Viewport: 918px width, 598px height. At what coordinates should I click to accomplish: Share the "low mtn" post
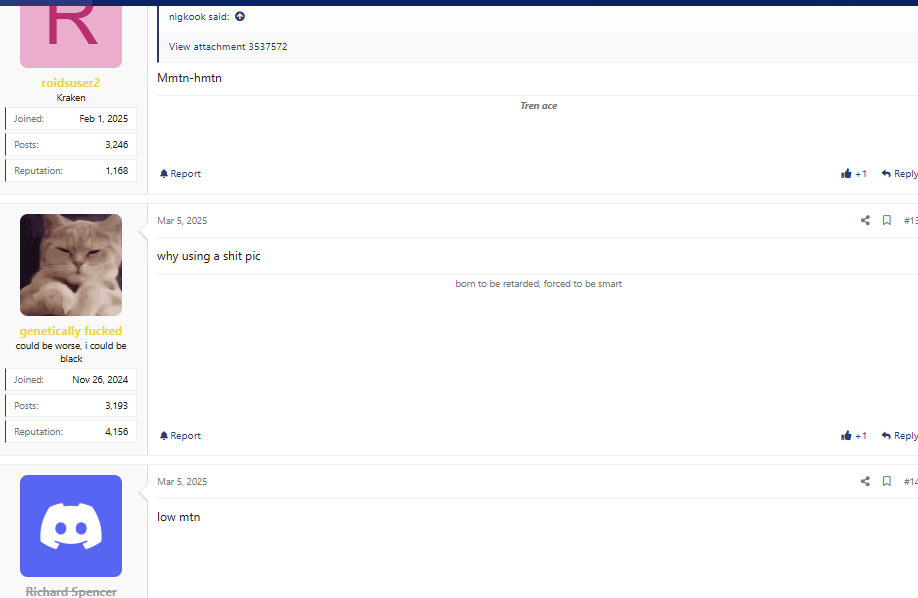[865, 481]
